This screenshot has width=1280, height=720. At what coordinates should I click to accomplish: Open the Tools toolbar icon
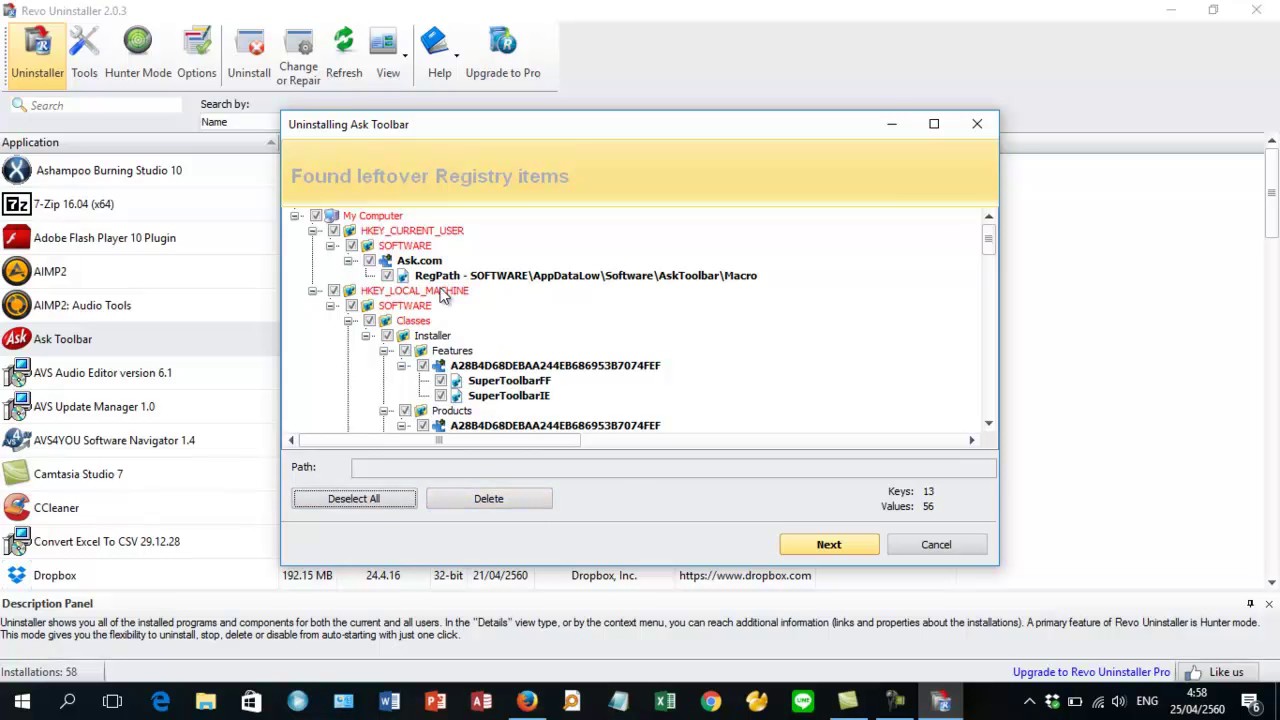pyautogui.click(x=84, y=54)
